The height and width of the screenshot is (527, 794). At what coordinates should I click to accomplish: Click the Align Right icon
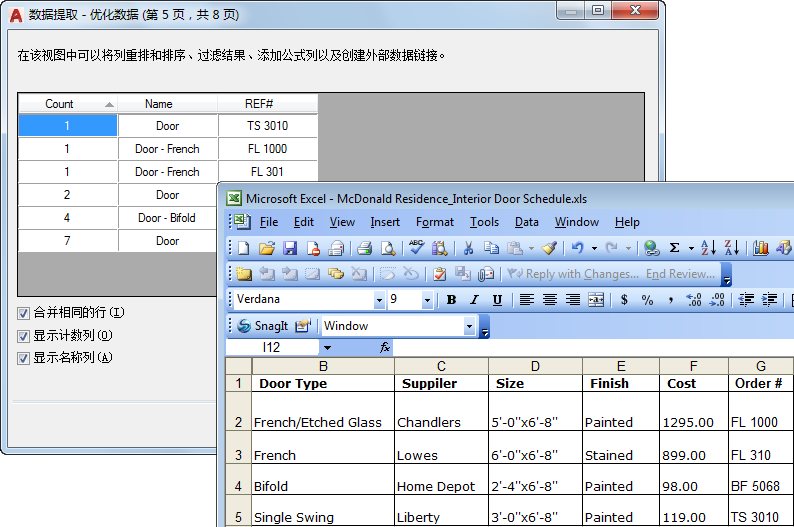tap(573, 300)
